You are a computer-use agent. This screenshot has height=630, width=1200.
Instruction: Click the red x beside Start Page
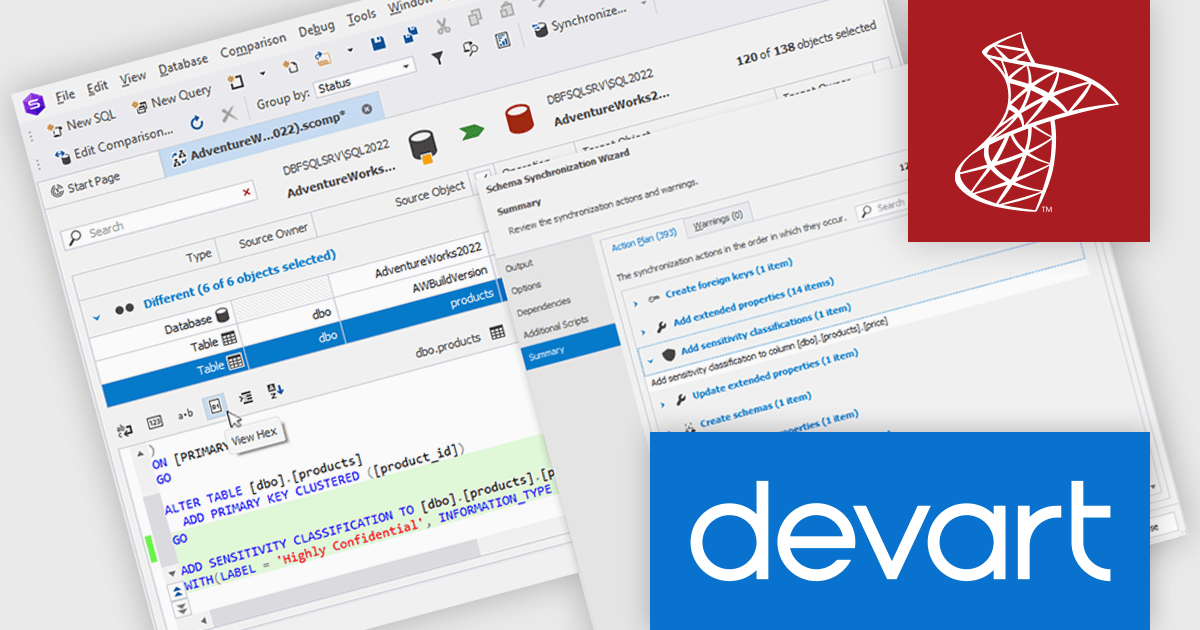(246, 191)
